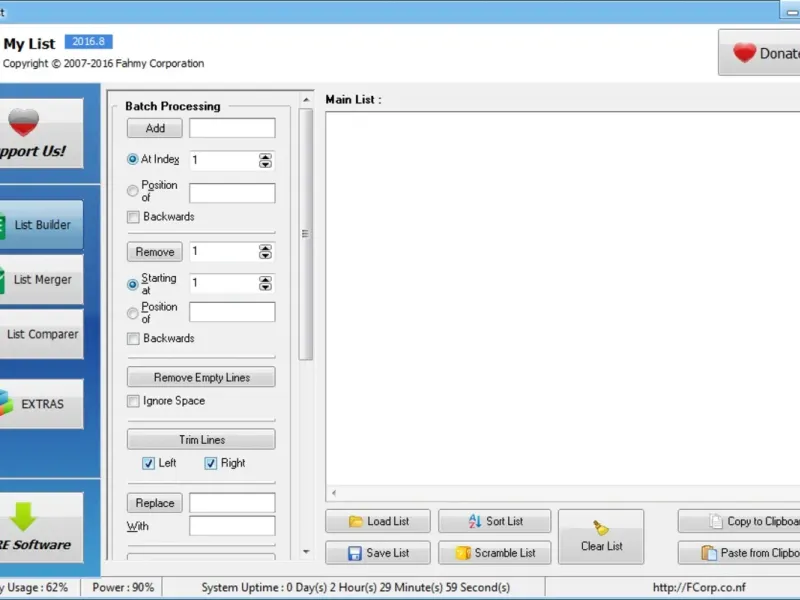Decrease the Starting at value

click(265, 287)
